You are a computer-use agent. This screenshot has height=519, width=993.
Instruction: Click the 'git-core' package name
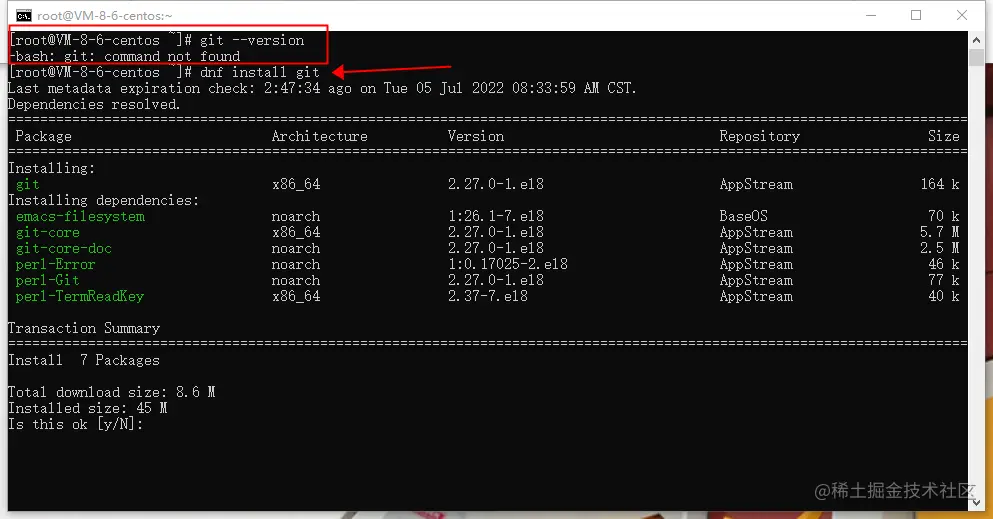pyautogui.click(x=47, y=232)
